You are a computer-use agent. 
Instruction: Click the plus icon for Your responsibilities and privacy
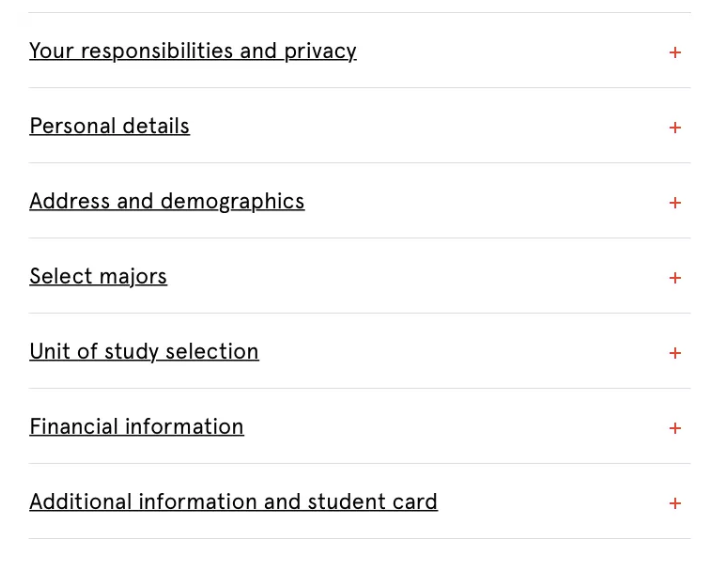675,52
